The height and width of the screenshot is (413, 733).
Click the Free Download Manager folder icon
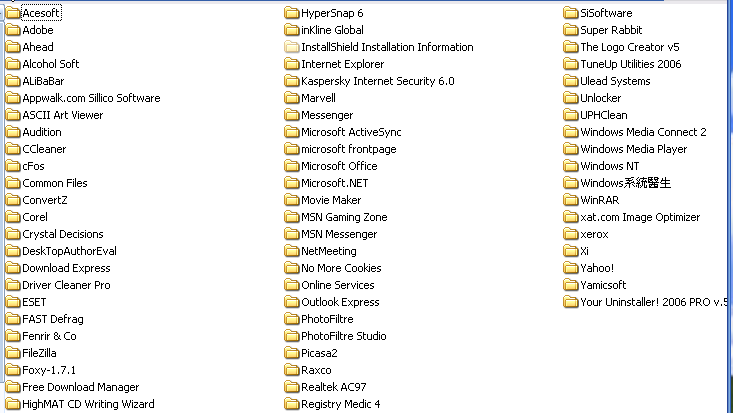click(13, 387)
